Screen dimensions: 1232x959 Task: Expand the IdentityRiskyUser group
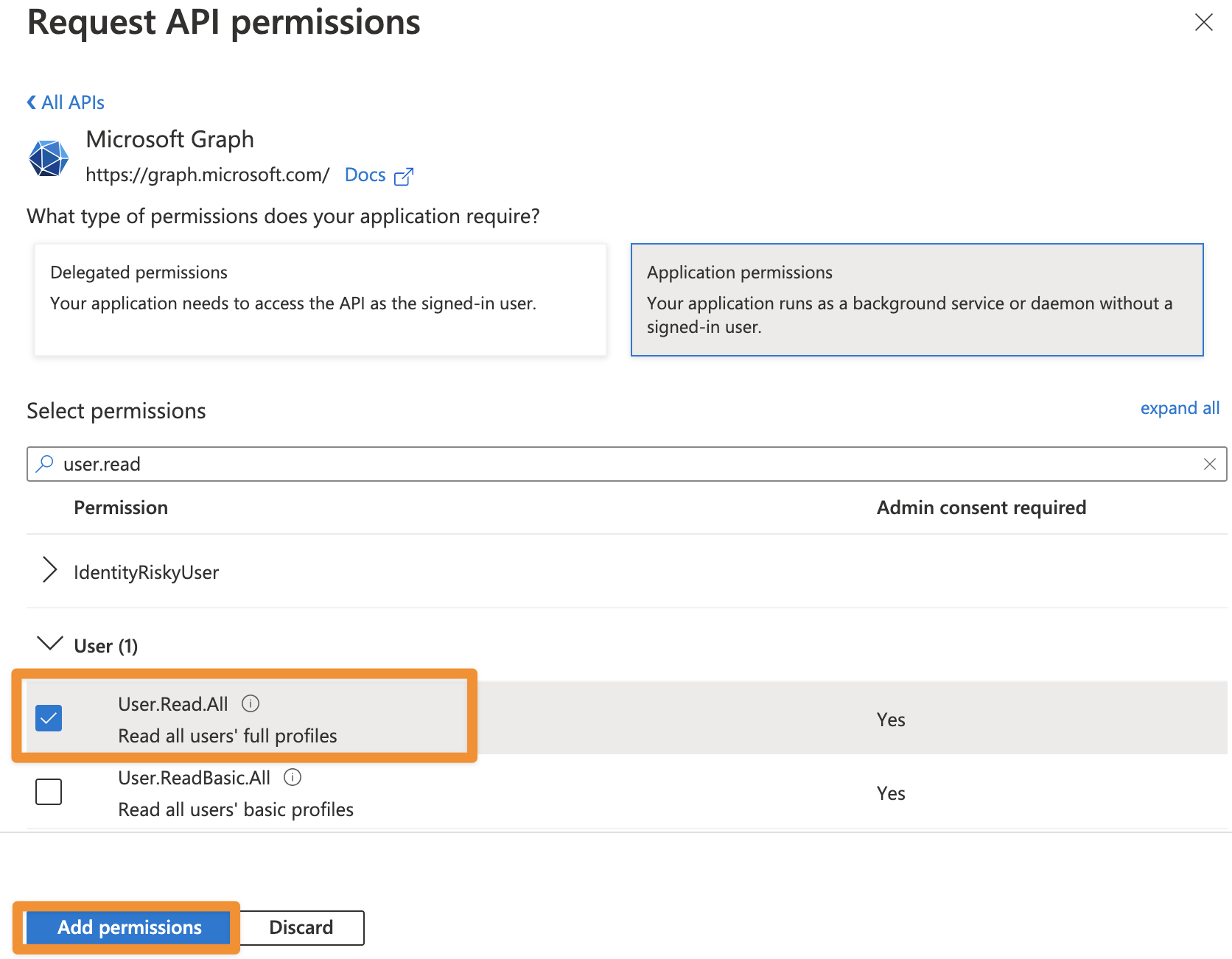(x=49, y=570)
